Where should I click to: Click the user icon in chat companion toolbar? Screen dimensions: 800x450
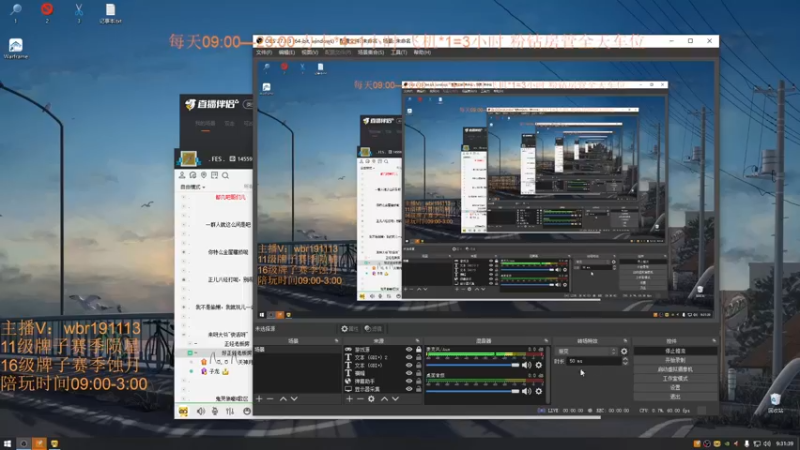(x=182, y=175)
